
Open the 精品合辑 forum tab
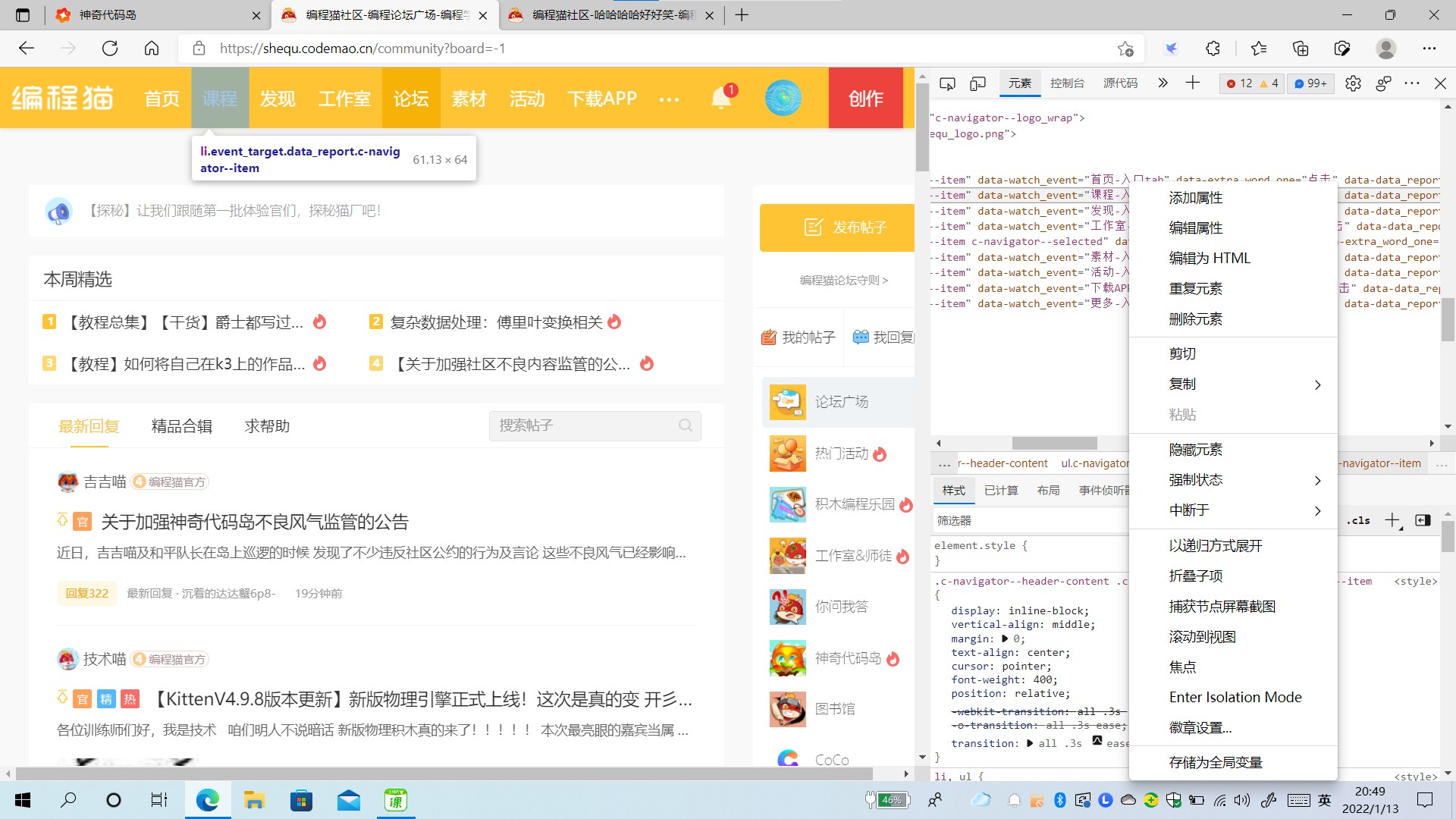[182, 426]
